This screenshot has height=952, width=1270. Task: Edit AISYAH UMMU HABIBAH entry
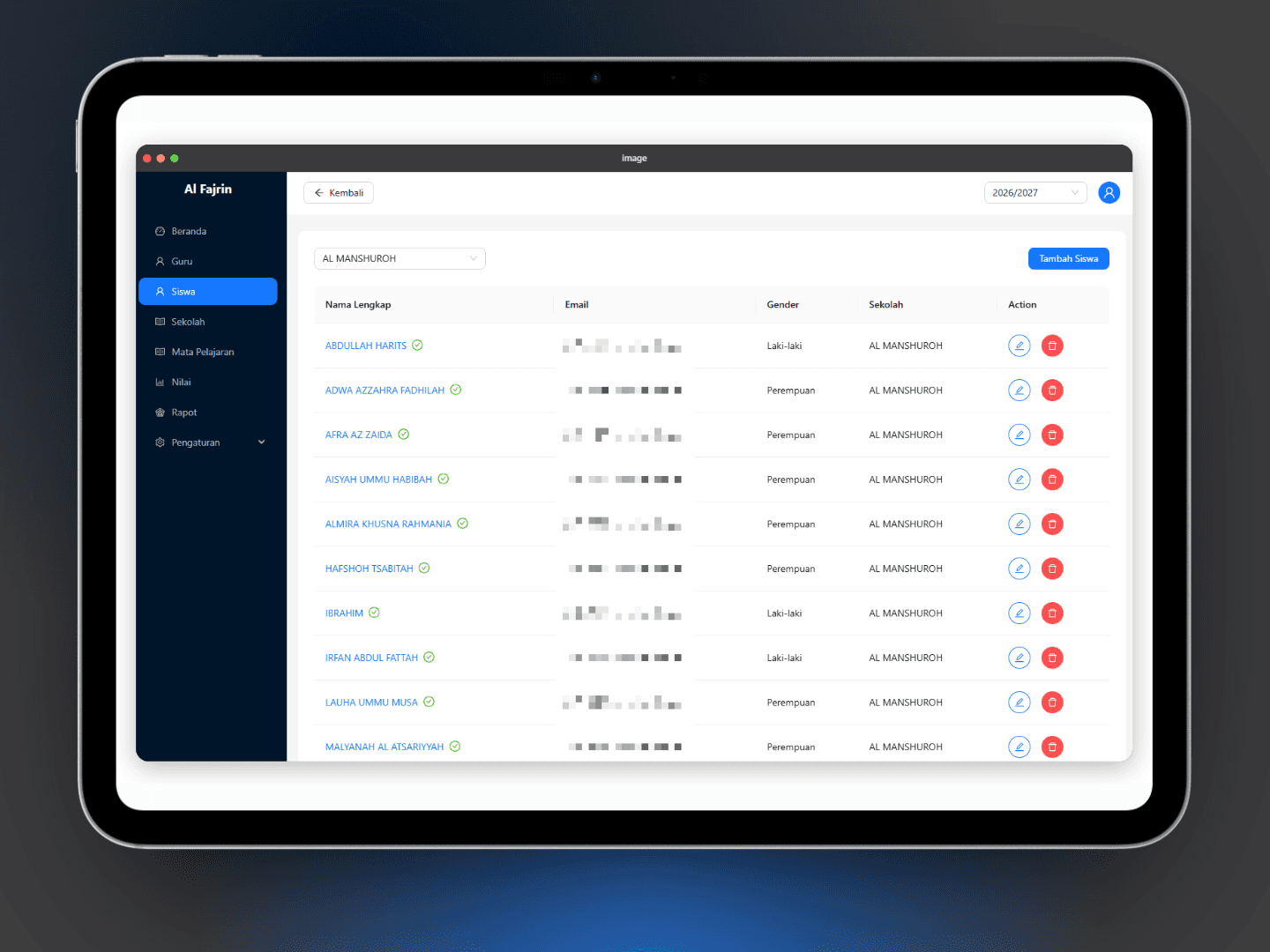coord(1019,480)
